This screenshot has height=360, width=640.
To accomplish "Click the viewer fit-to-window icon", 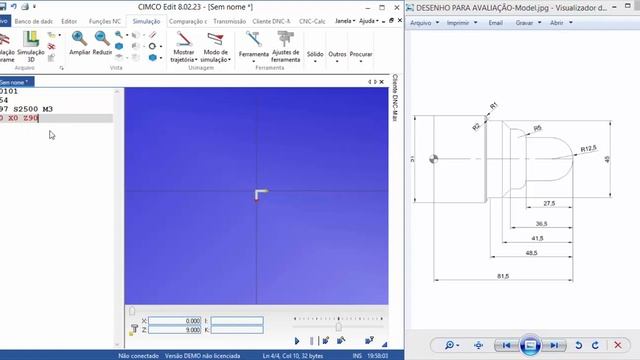I will (x=478, y=345).
